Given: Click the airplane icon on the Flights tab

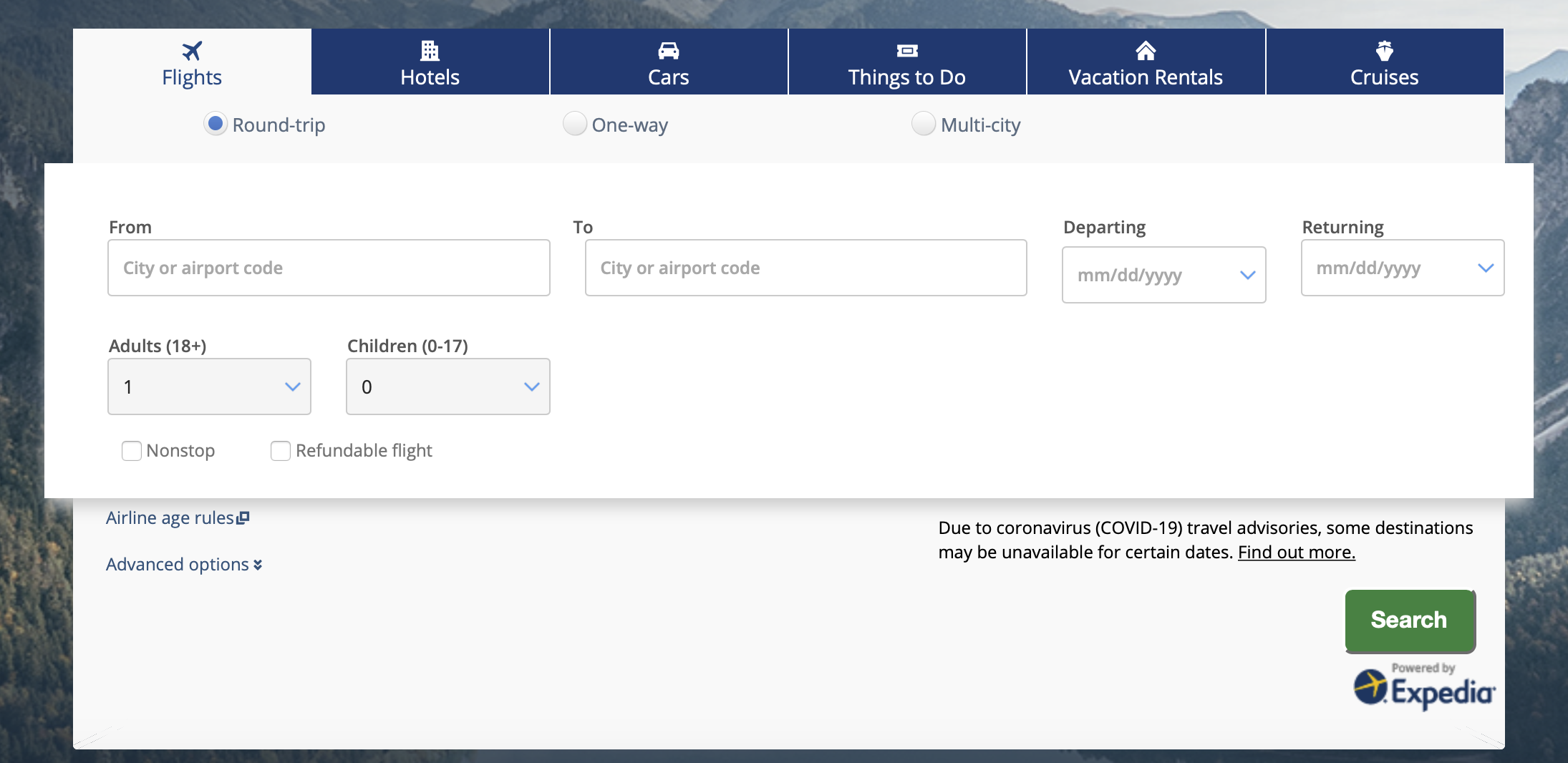Looking at the screenshot, I should coord(192,51).
